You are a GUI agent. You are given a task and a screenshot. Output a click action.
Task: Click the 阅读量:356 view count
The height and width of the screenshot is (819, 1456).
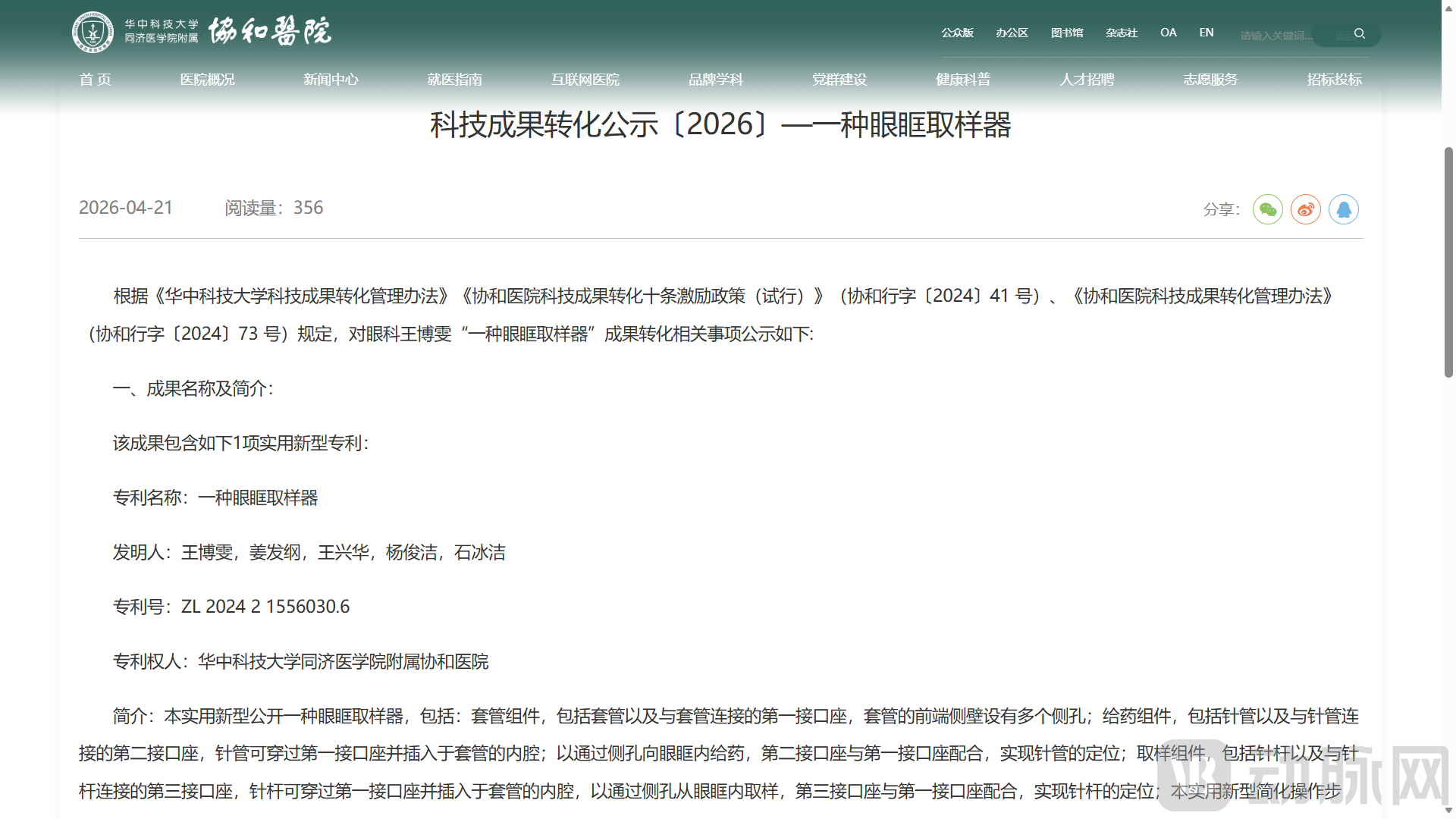274,208
